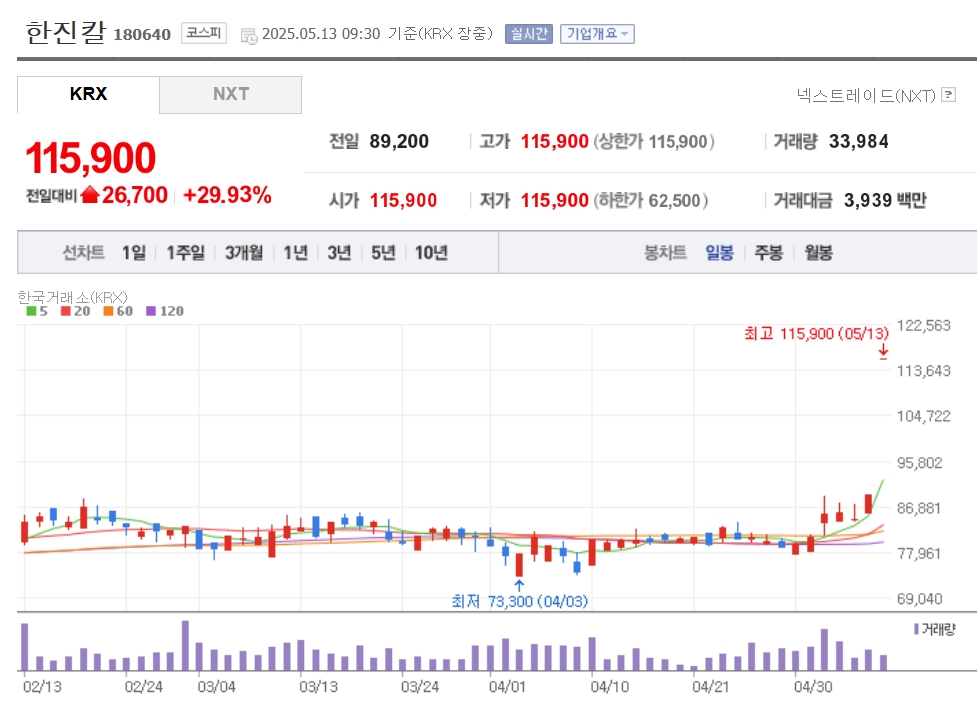Click the 코스피 market badge

204,33
